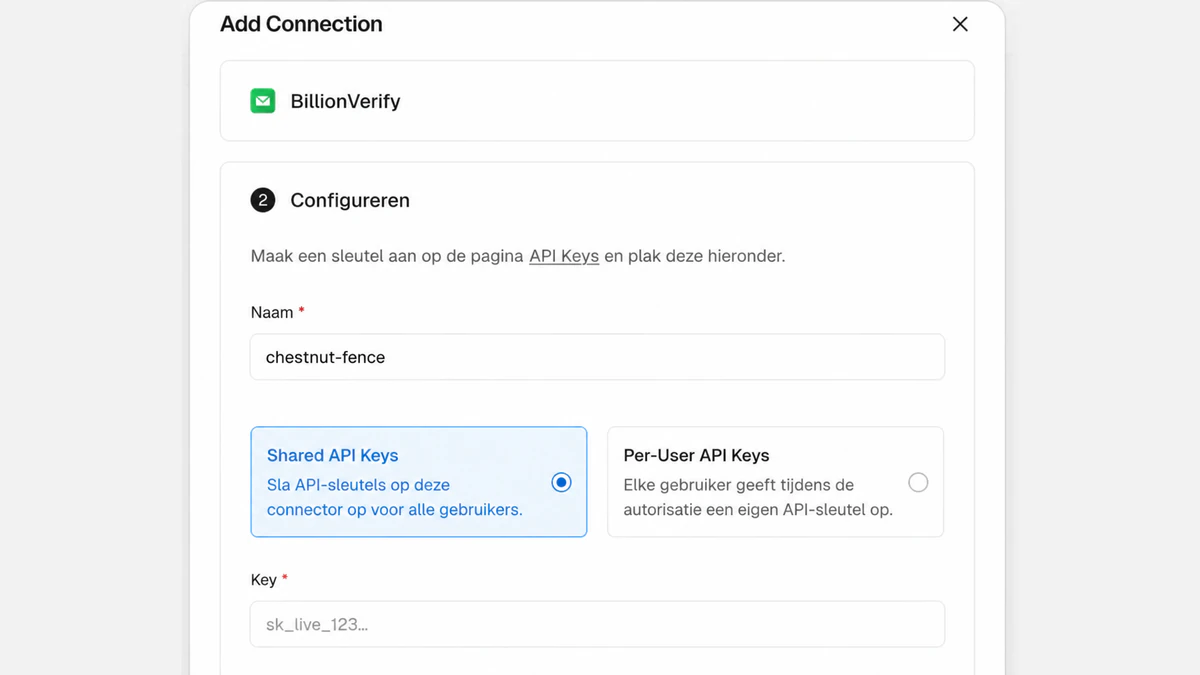Click the Configureren step heading

(x=350, y=200)
